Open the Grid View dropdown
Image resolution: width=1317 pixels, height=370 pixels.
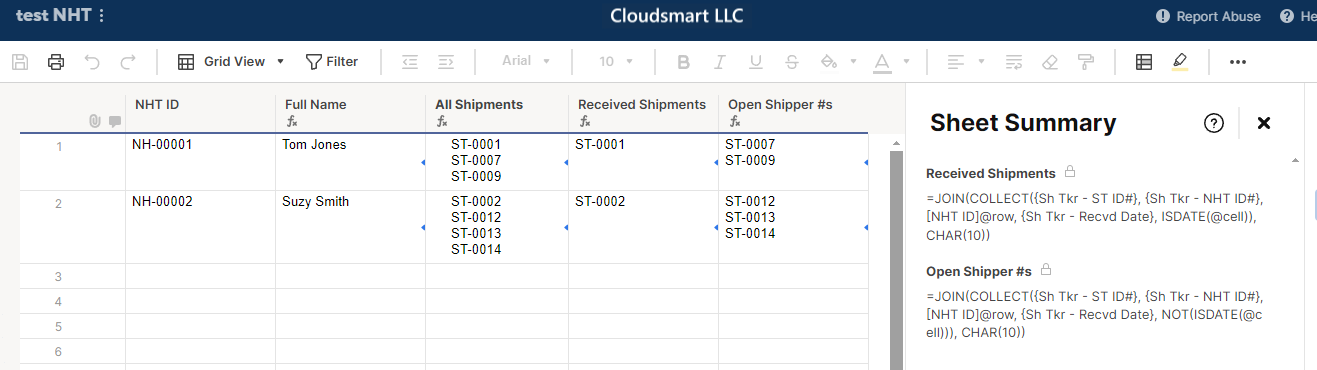[x=231, y=62]
